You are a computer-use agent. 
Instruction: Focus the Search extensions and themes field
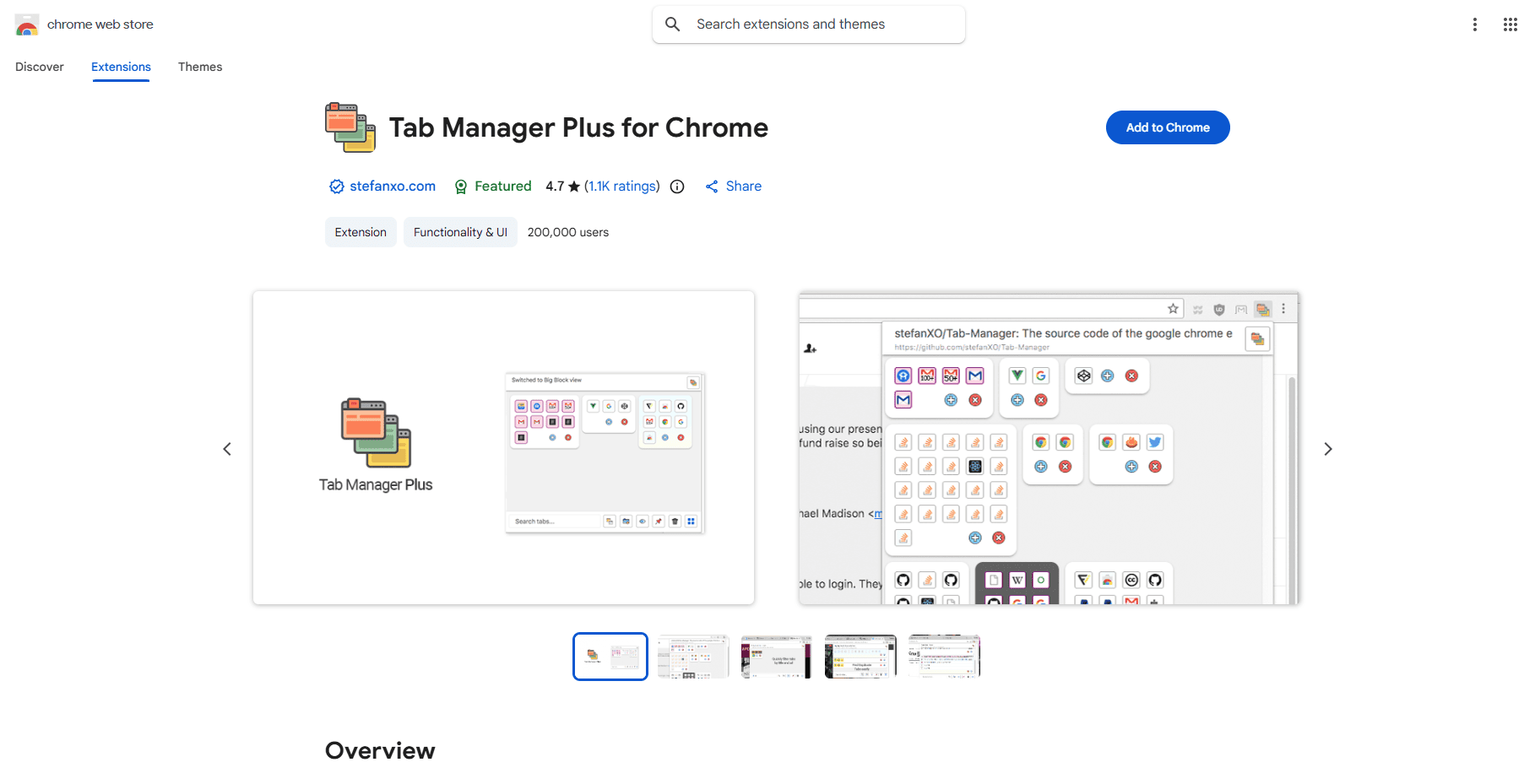click(809, 24)
